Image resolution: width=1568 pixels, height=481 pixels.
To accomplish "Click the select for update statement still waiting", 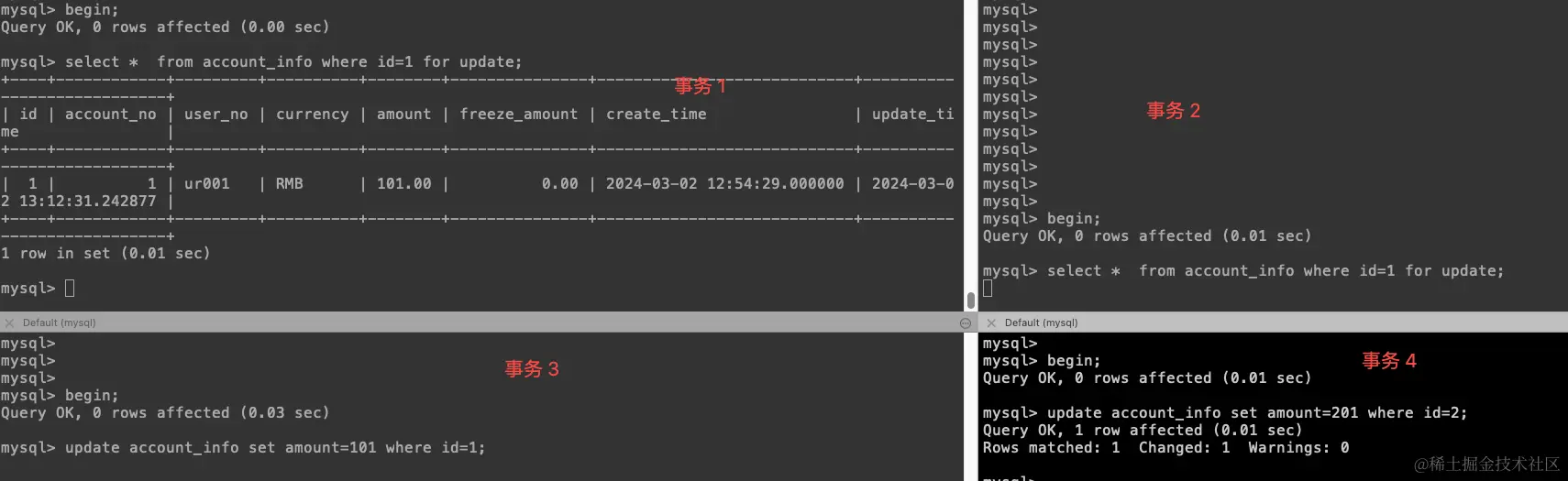I will click(x=1275, y=271).
